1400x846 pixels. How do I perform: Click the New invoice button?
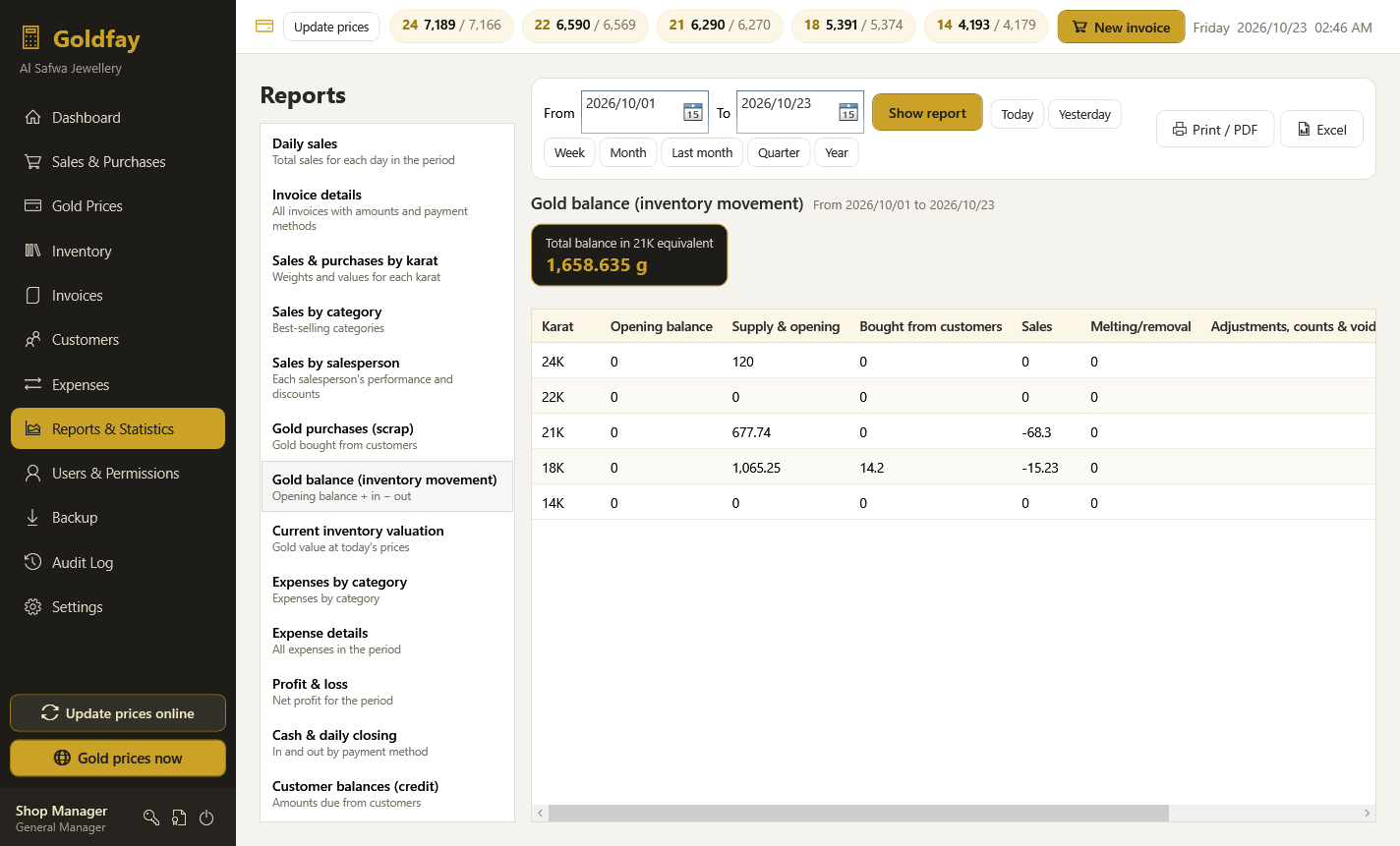[1121, 27]
